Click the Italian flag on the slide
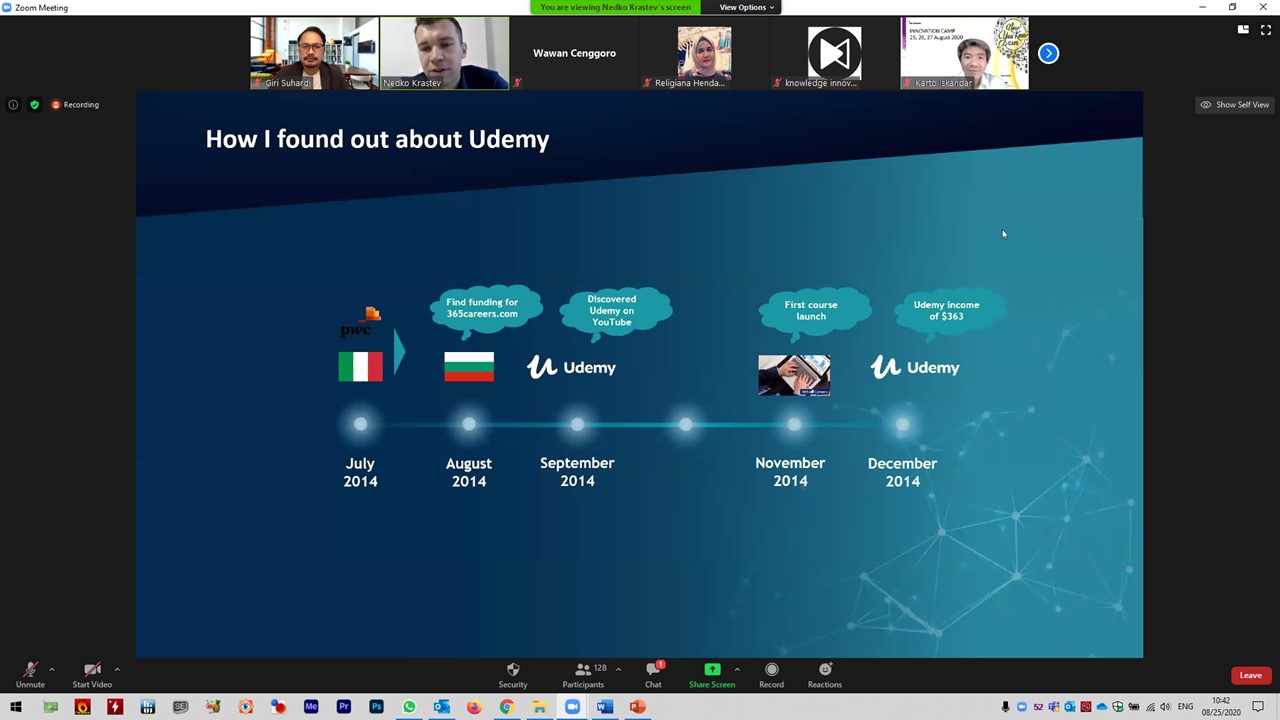This screenshot has width=1280, height=720. pos(360,367)
